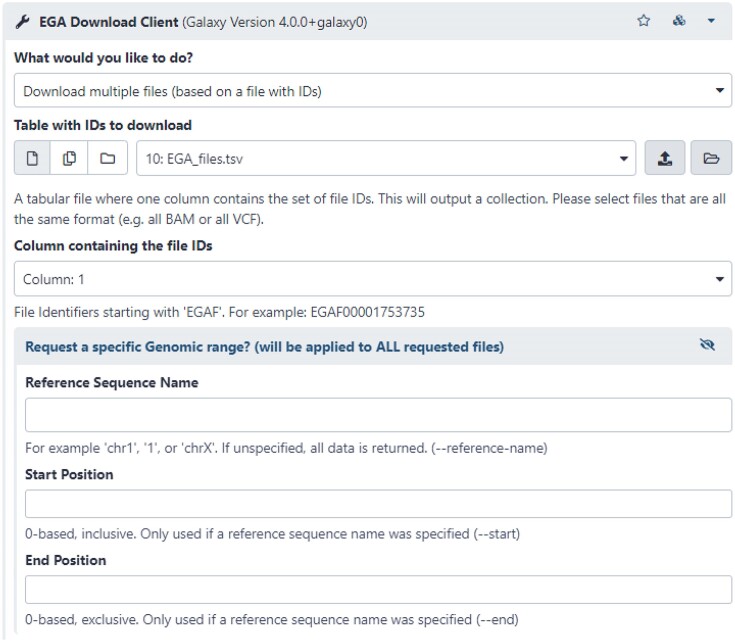Click the 'What would you like to do?' label
Viewport: 735px width, 642px height.
[x=103, y=58]
